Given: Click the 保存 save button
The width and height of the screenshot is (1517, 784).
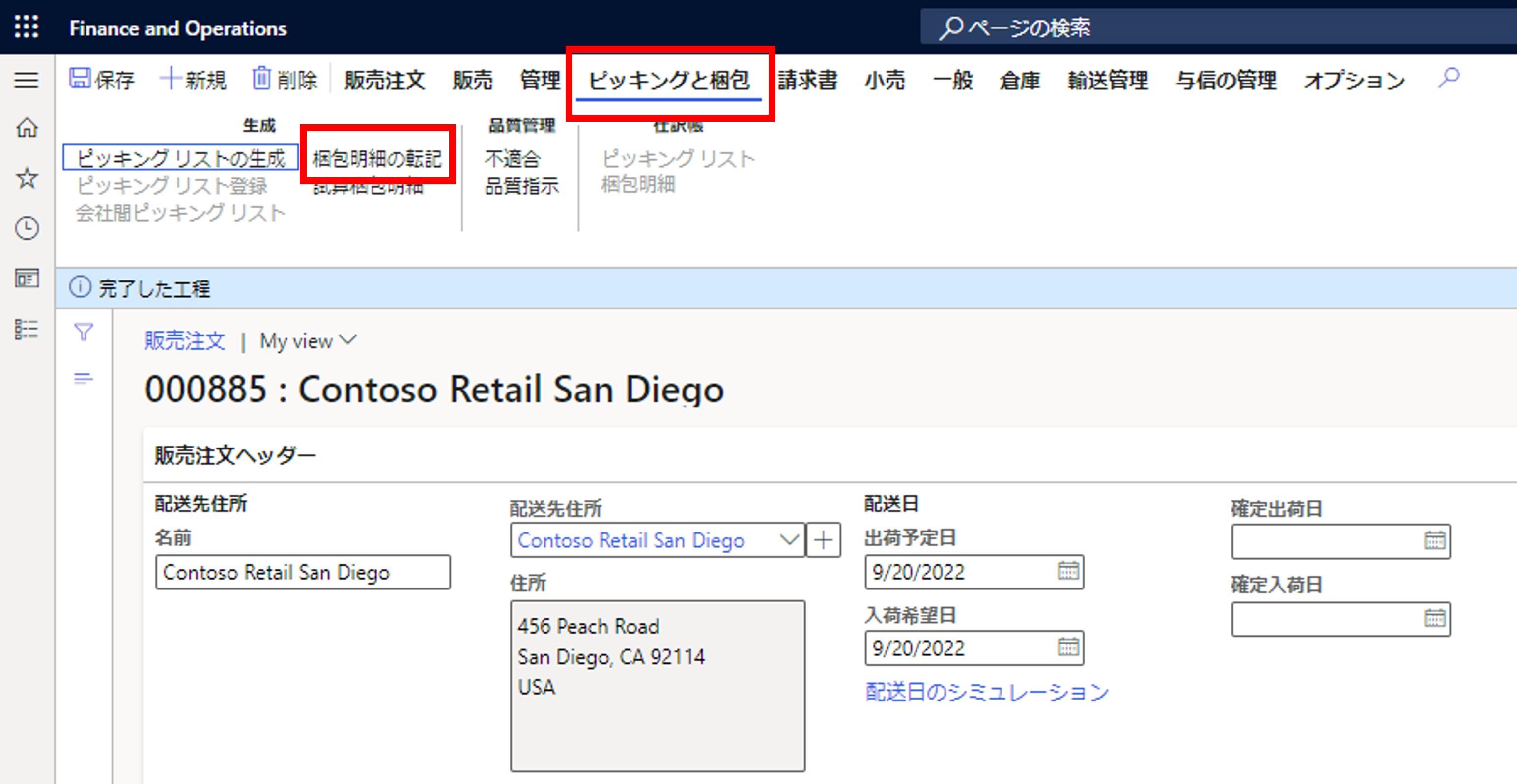Looking at the screenshot, I should [x=102, y=80].
